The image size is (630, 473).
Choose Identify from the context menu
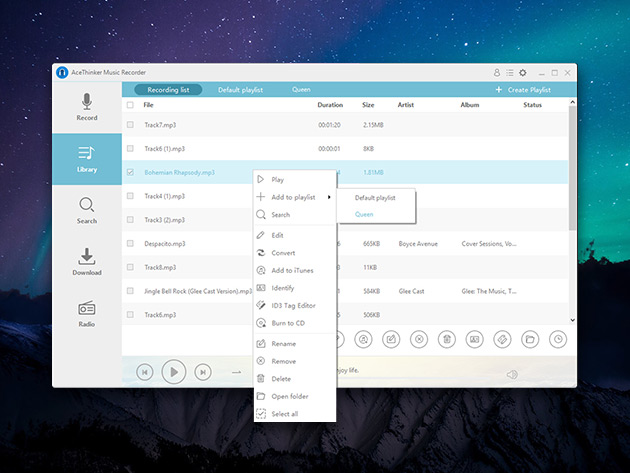(x=295, y=288)
